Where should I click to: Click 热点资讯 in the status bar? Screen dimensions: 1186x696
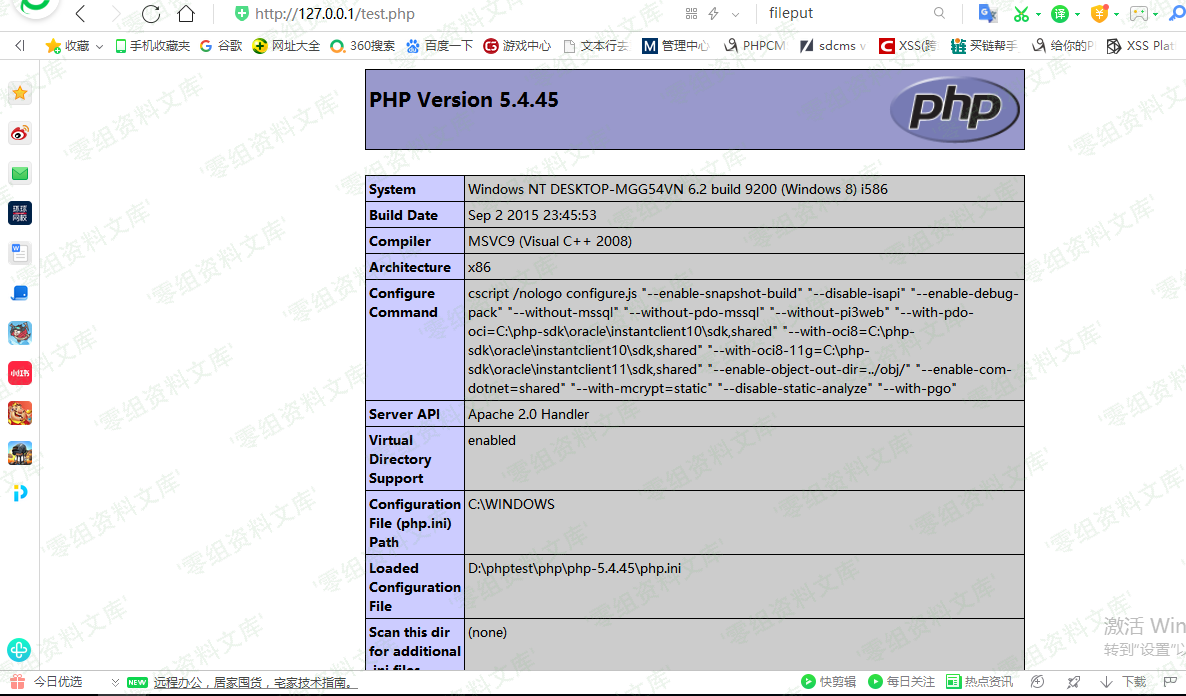pyautogui.click(x=980, y=682)
